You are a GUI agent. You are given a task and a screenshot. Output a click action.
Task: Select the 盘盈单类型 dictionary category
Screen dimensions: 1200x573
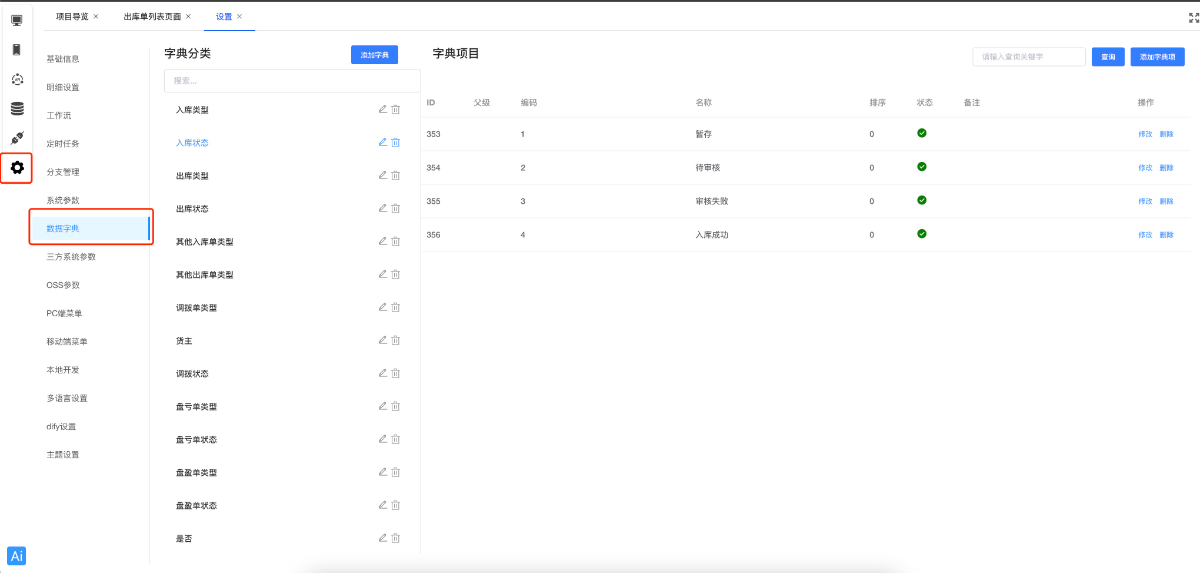point(196,473)
